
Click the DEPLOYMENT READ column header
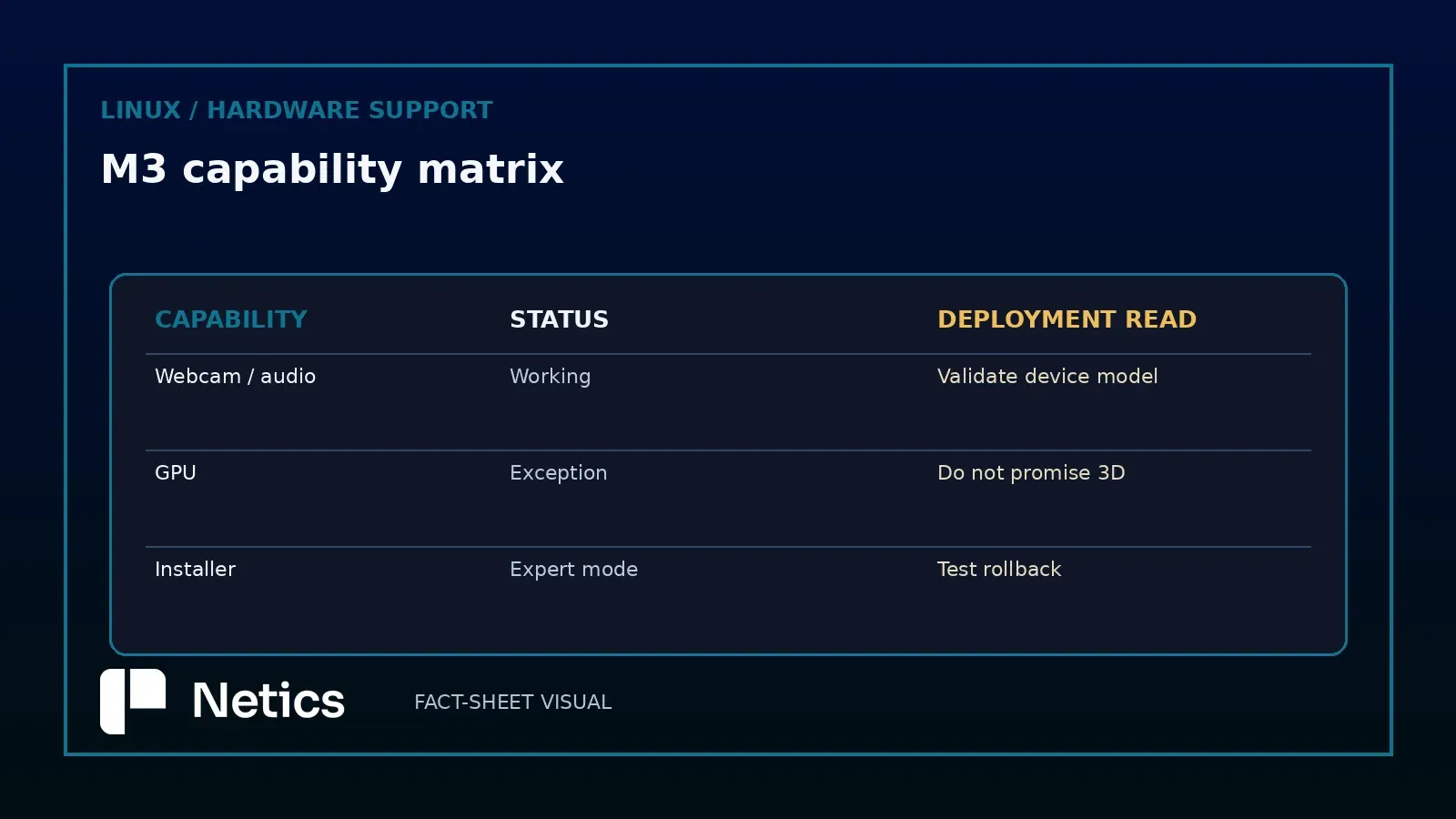[1067, 319]
